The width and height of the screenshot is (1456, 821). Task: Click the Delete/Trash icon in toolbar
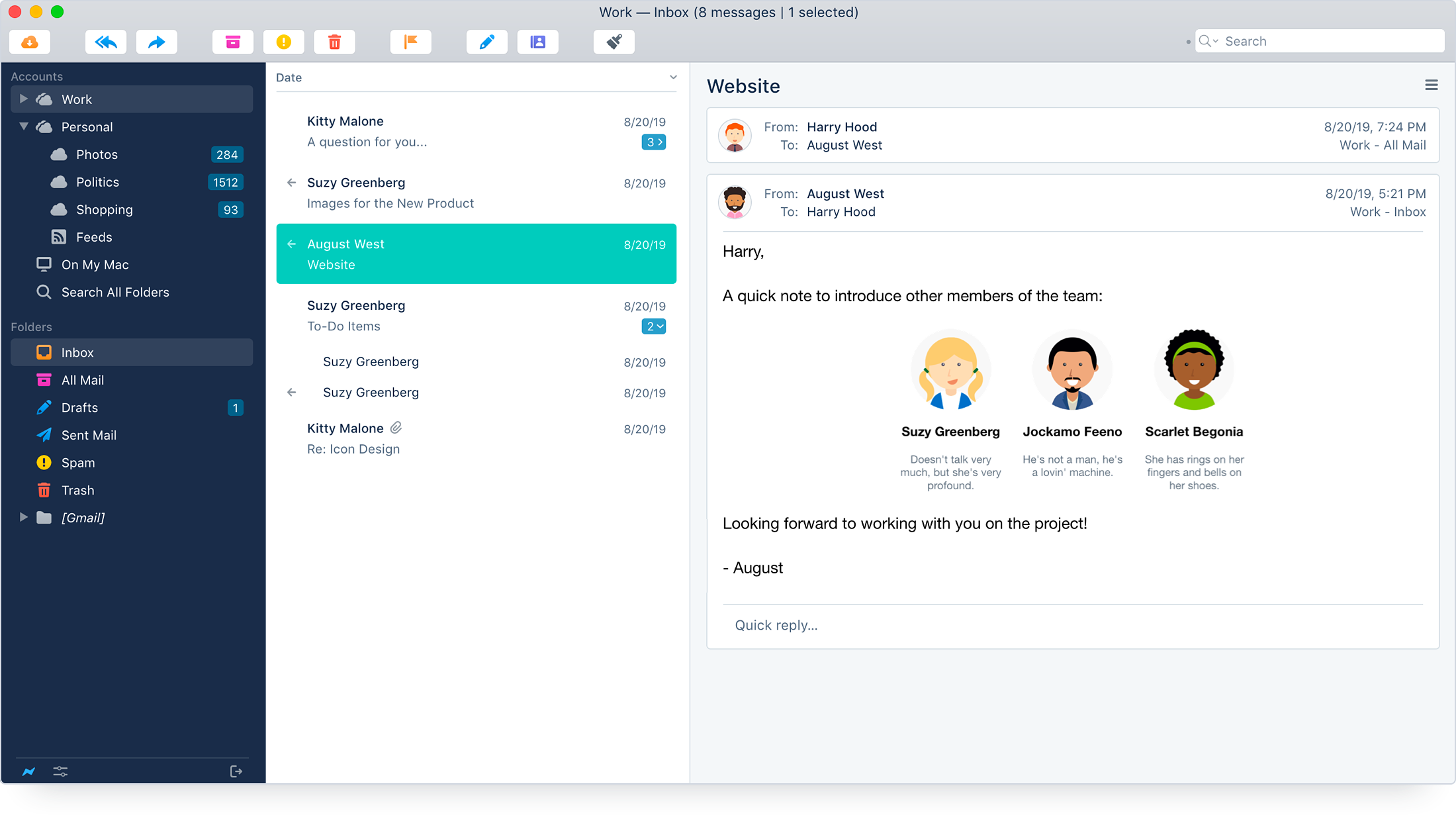click(x=335, y=41)
